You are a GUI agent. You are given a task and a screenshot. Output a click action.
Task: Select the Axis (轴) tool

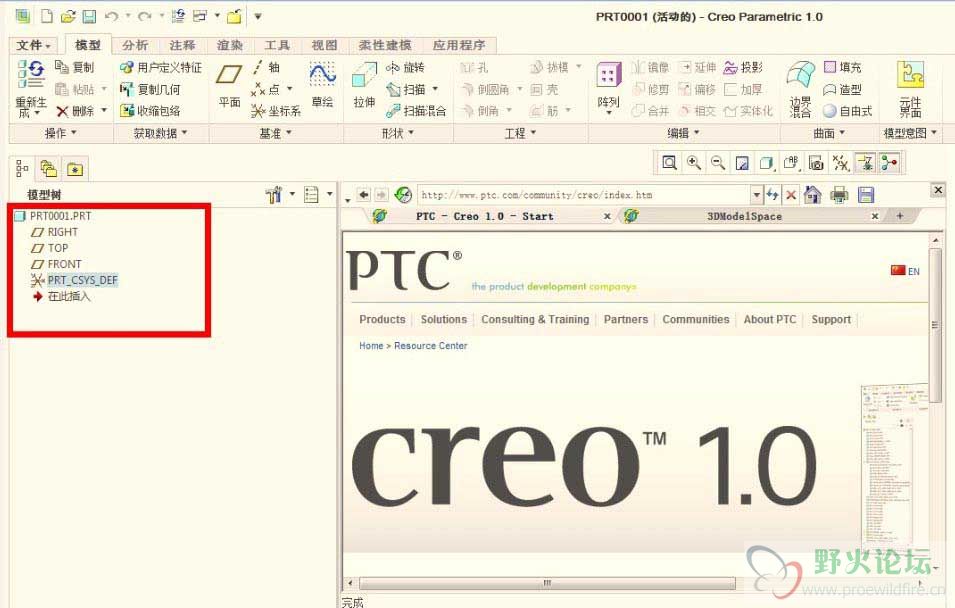click(267, 67)
